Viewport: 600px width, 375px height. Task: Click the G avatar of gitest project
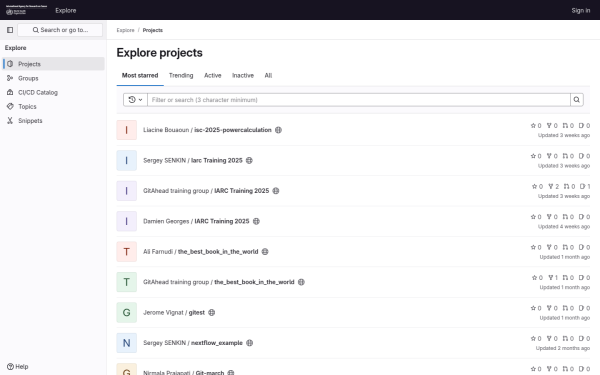coord(127,313)
